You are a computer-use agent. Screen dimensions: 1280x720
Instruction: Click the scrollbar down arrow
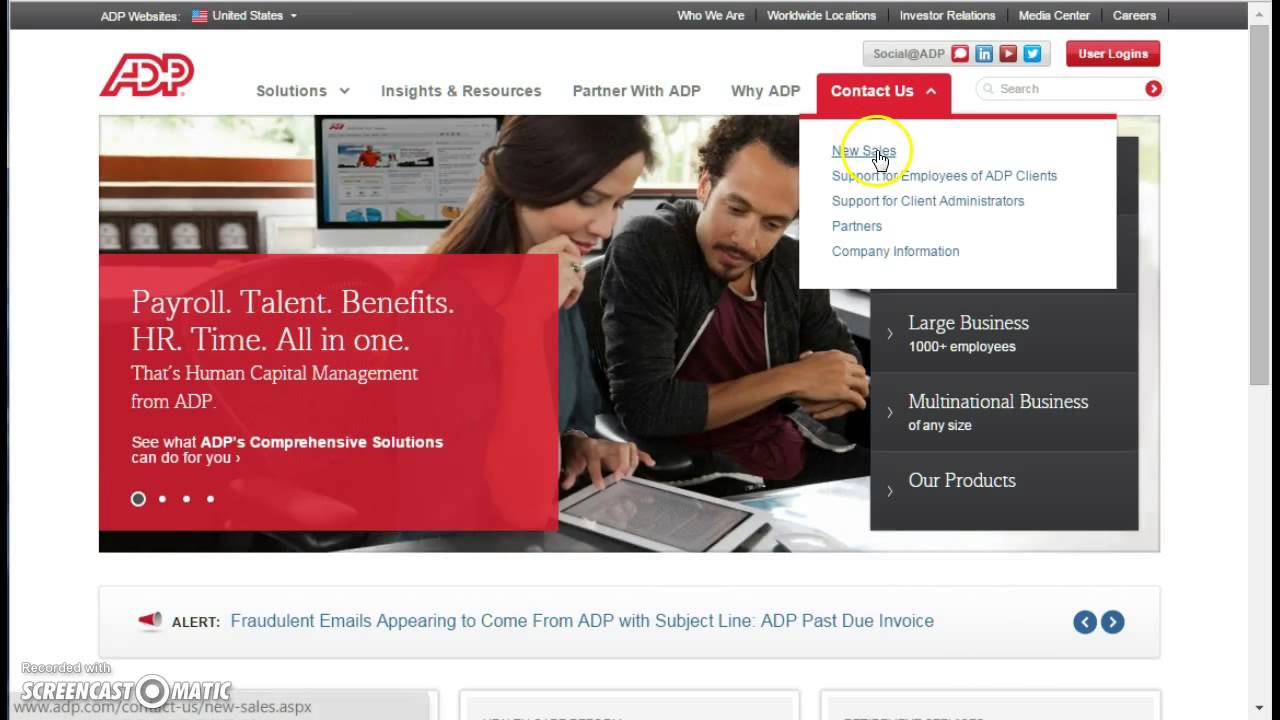coord(1259,709)
